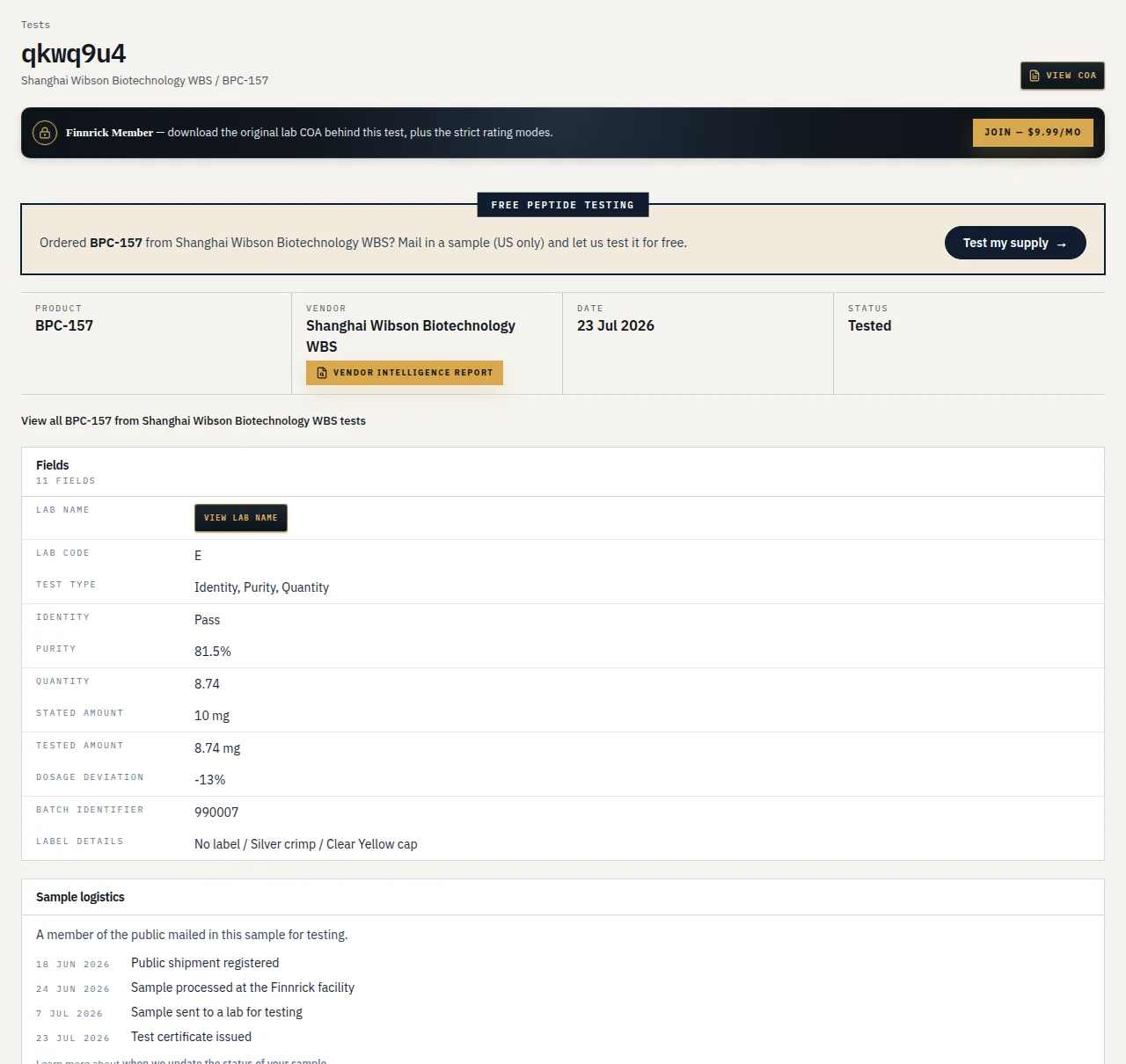Click the Sample logistics heading
The height and width of the screenshot is (1064, 1126).
(x=80, y=897)
